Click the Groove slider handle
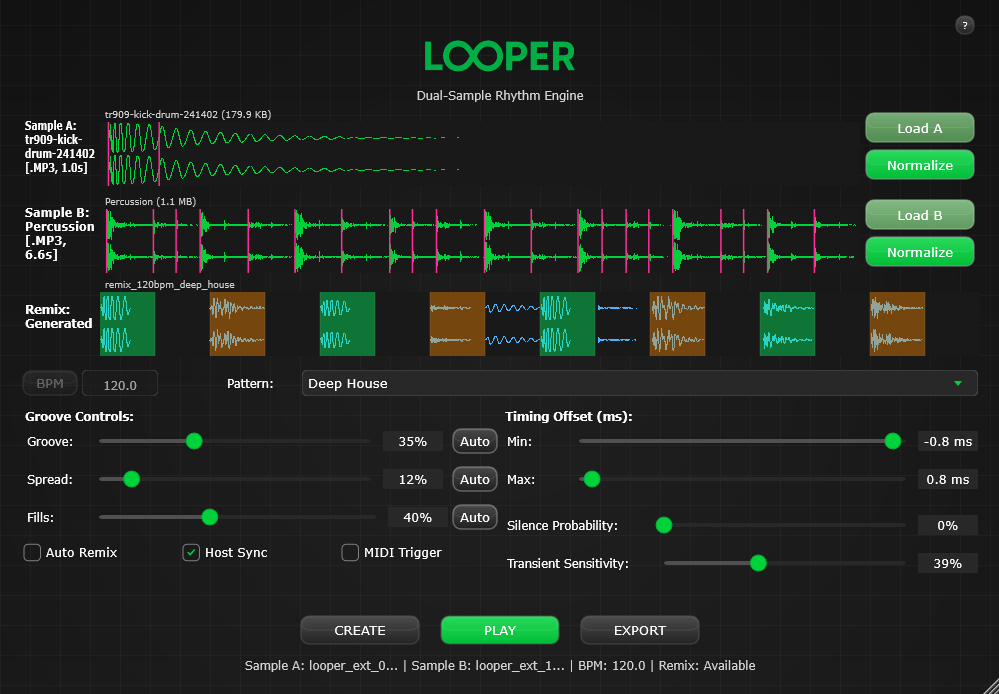Screen dimensions: 999x694 [x=194, y=440]
